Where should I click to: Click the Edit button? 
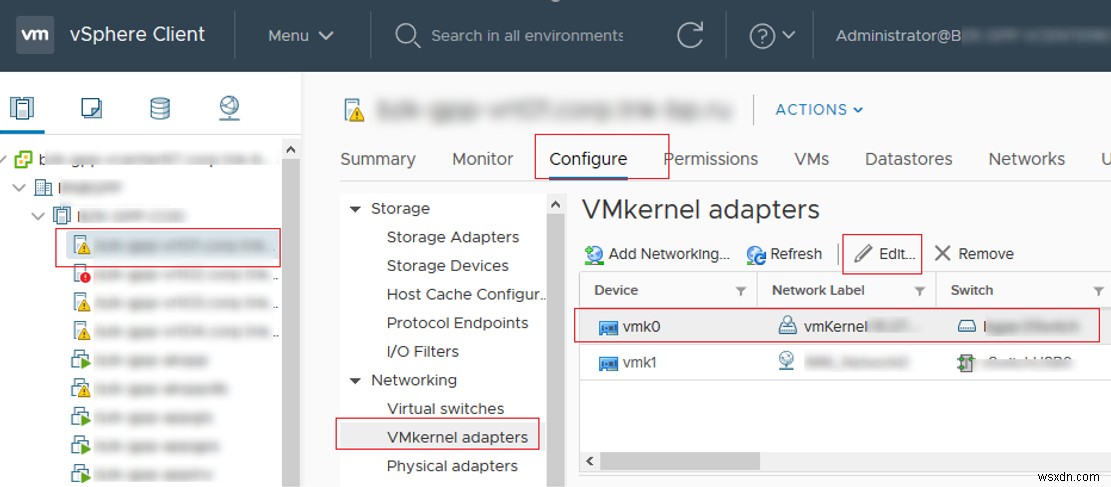(885, 254)
